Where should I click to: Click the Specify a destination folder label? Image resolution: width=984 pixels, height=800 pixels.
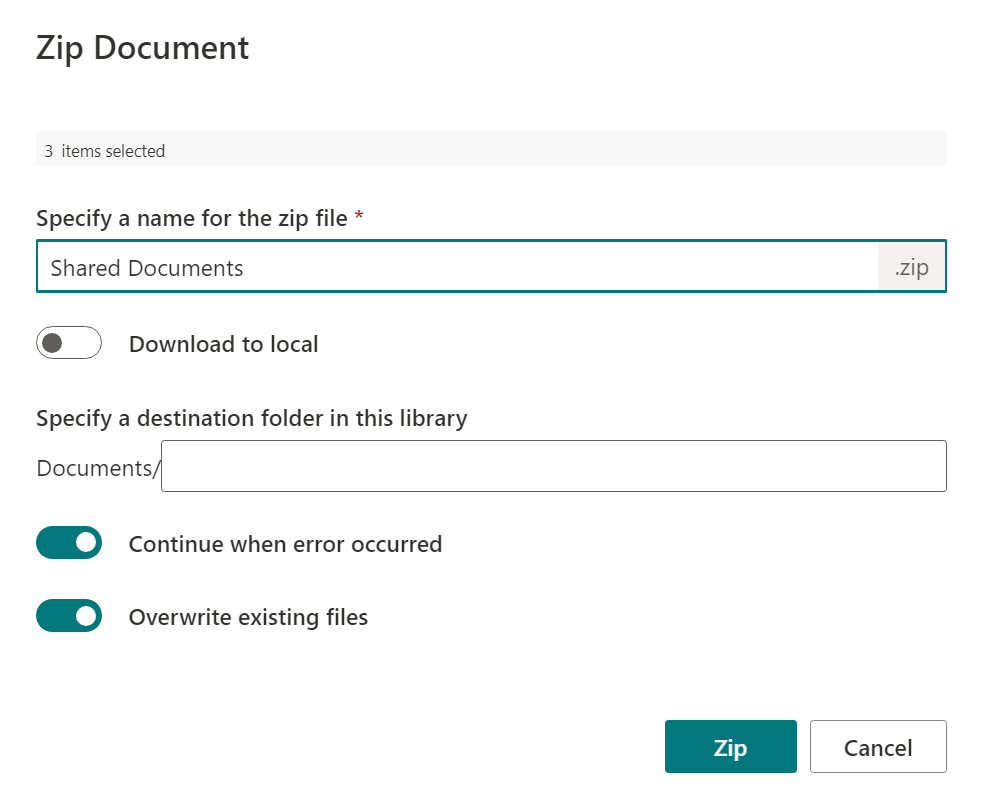tap(252, 418)
